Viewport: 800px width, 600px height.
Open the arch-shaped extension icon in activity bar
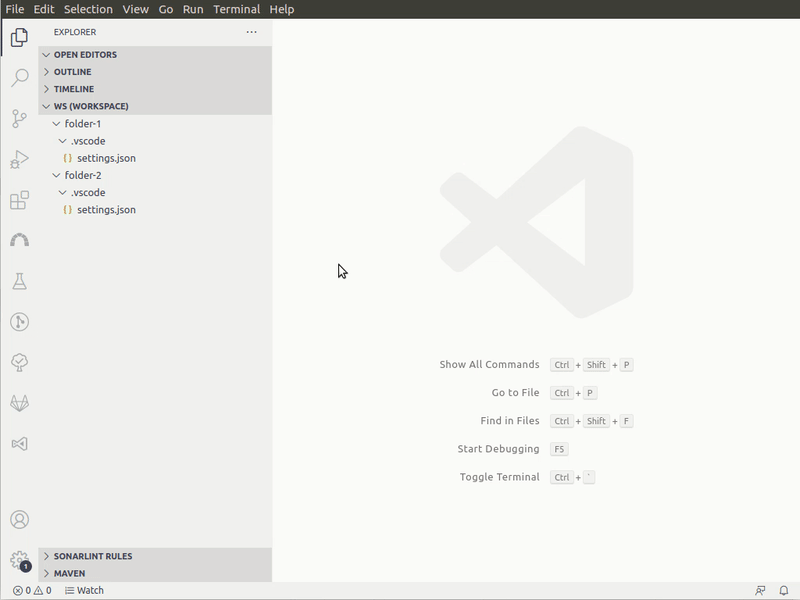tap(19, 240)
